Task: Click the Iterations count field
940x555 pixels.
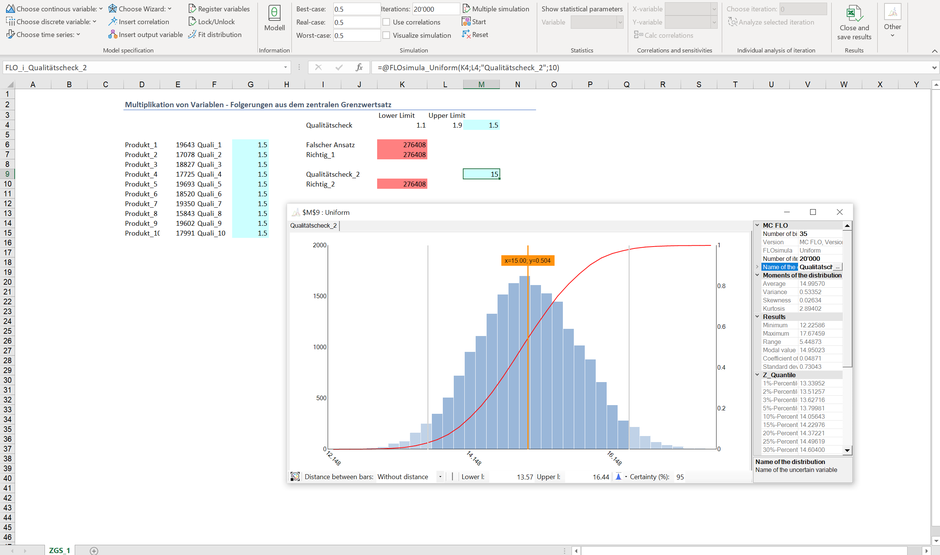Action: click(x=435, y=9)
